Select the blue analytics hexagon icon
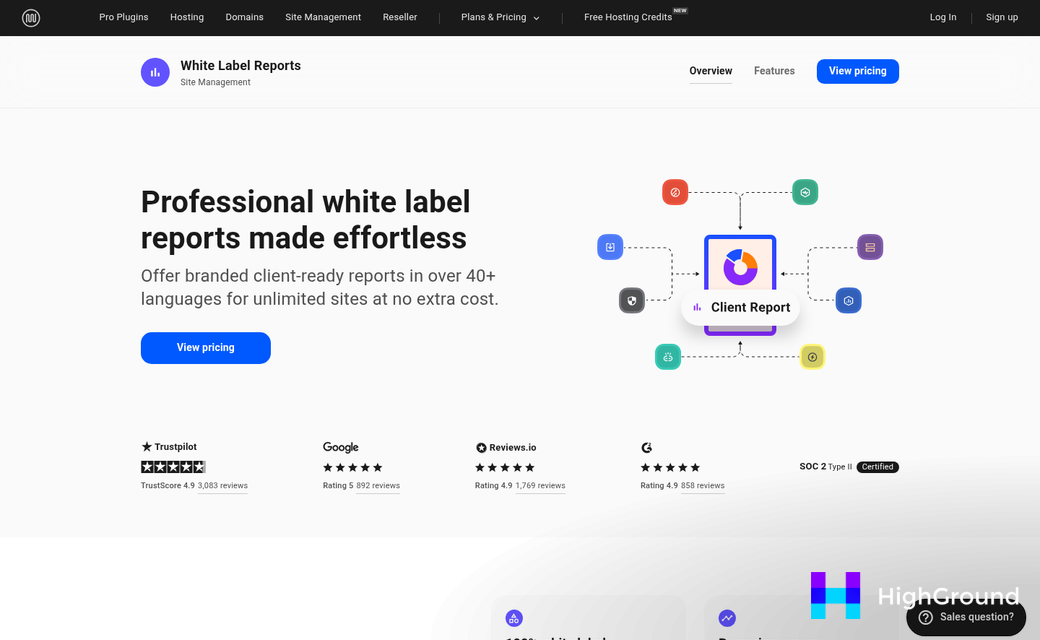Screen dimensions: 1040x640 pyautogui.click(x=848, y=300)
